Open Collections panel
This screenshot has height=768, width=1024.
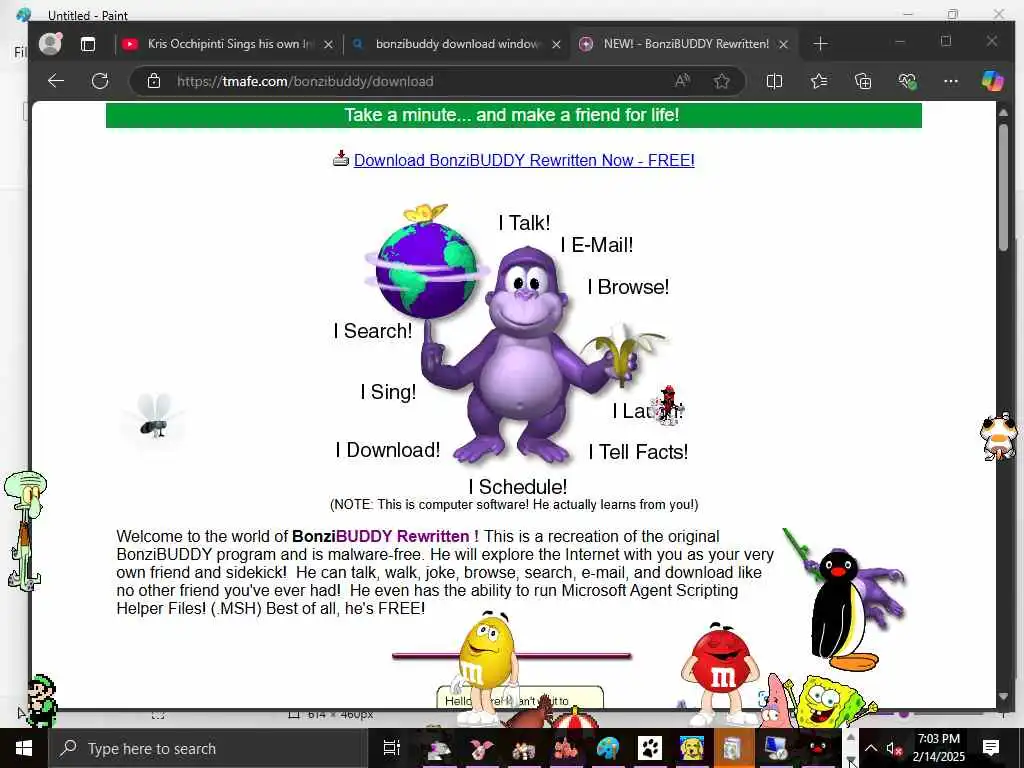[x=863, y=81]
